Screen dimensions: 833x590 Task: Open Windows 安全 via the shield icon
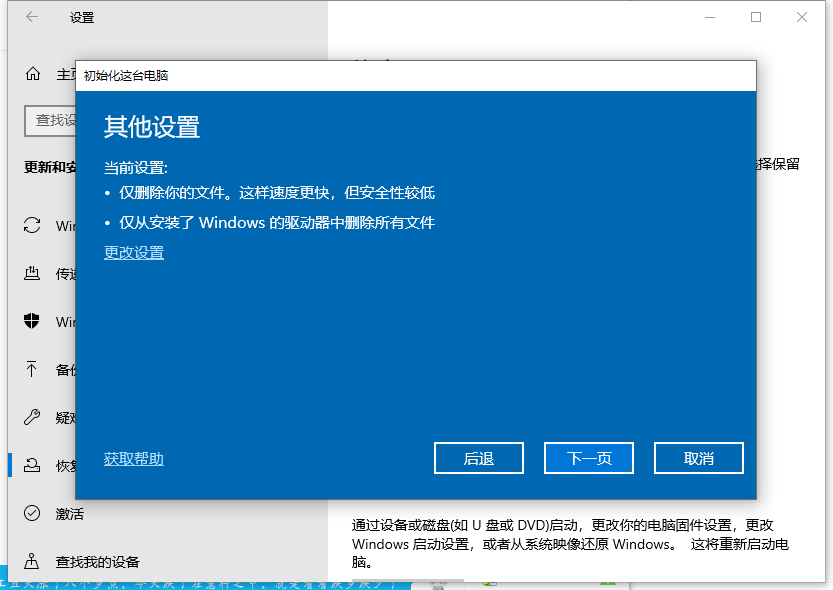(x=31, y=321)
